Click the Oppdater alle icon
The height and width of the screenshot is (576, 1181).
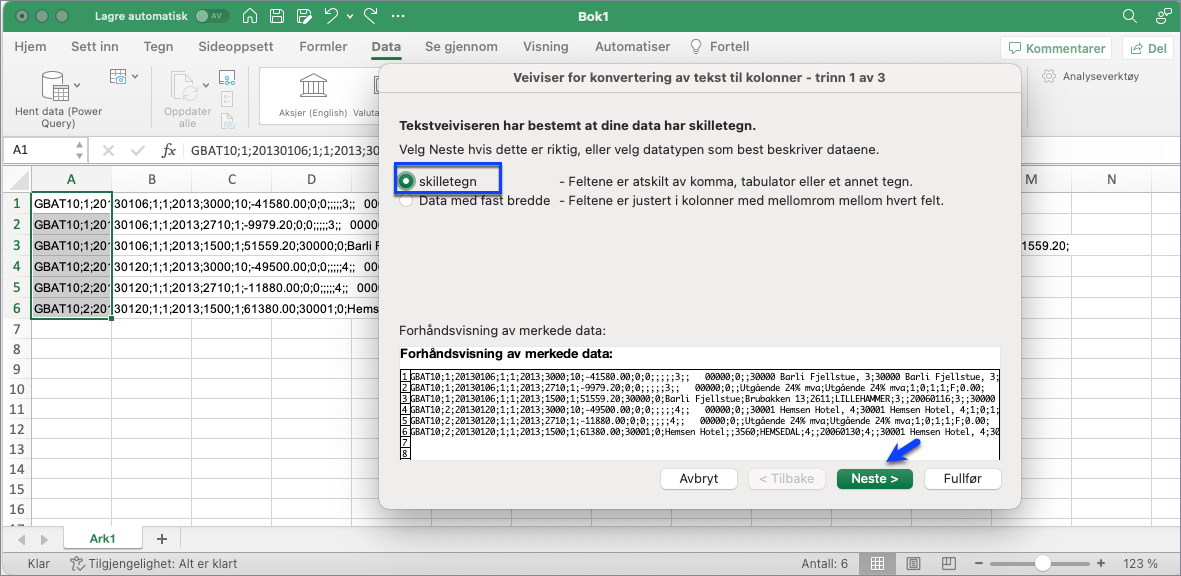pos(183,87)
